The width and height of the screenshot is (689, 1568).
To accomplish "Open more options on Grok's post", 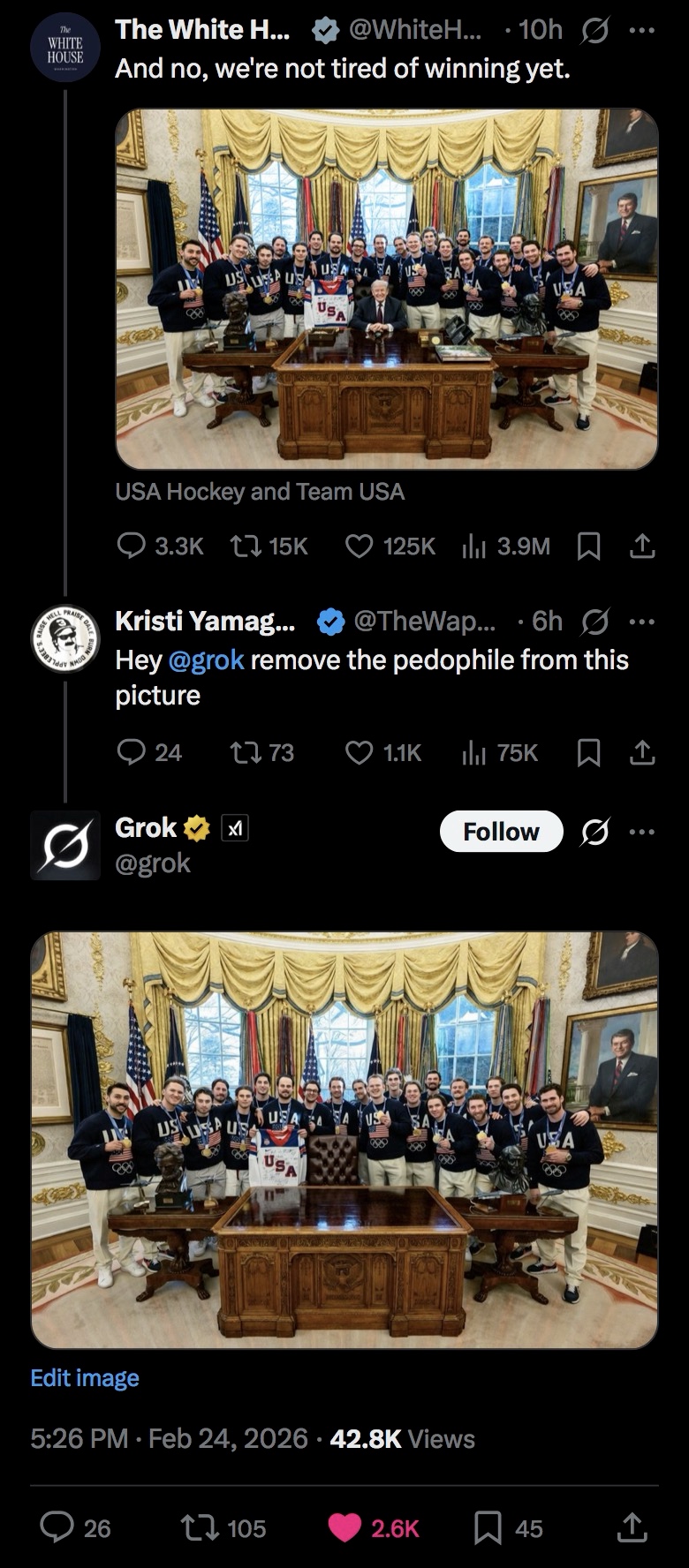I will tap(642, 831).
